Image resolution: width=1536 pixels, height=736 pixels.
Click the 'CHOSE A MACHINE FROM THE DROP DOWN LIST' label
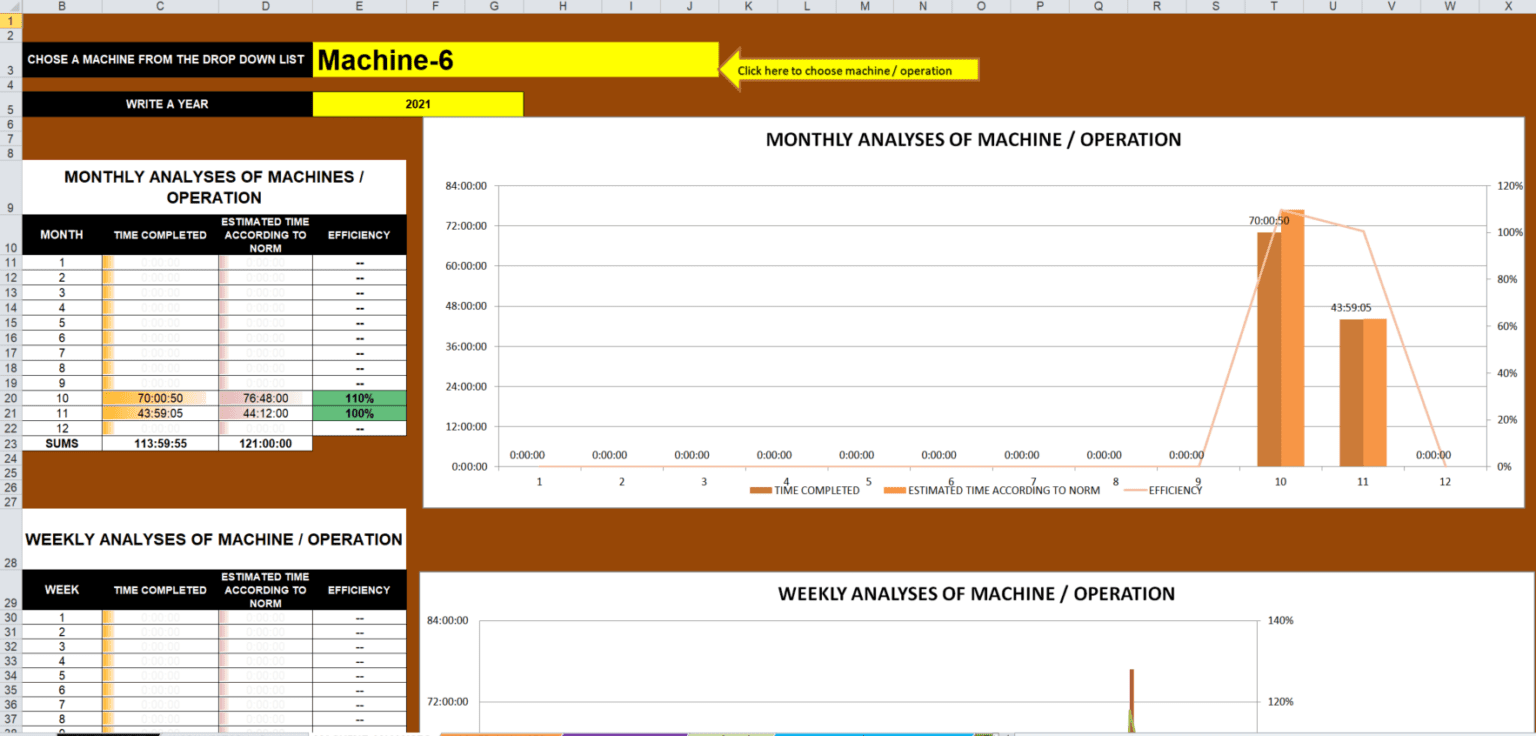[x=166, y=60]
